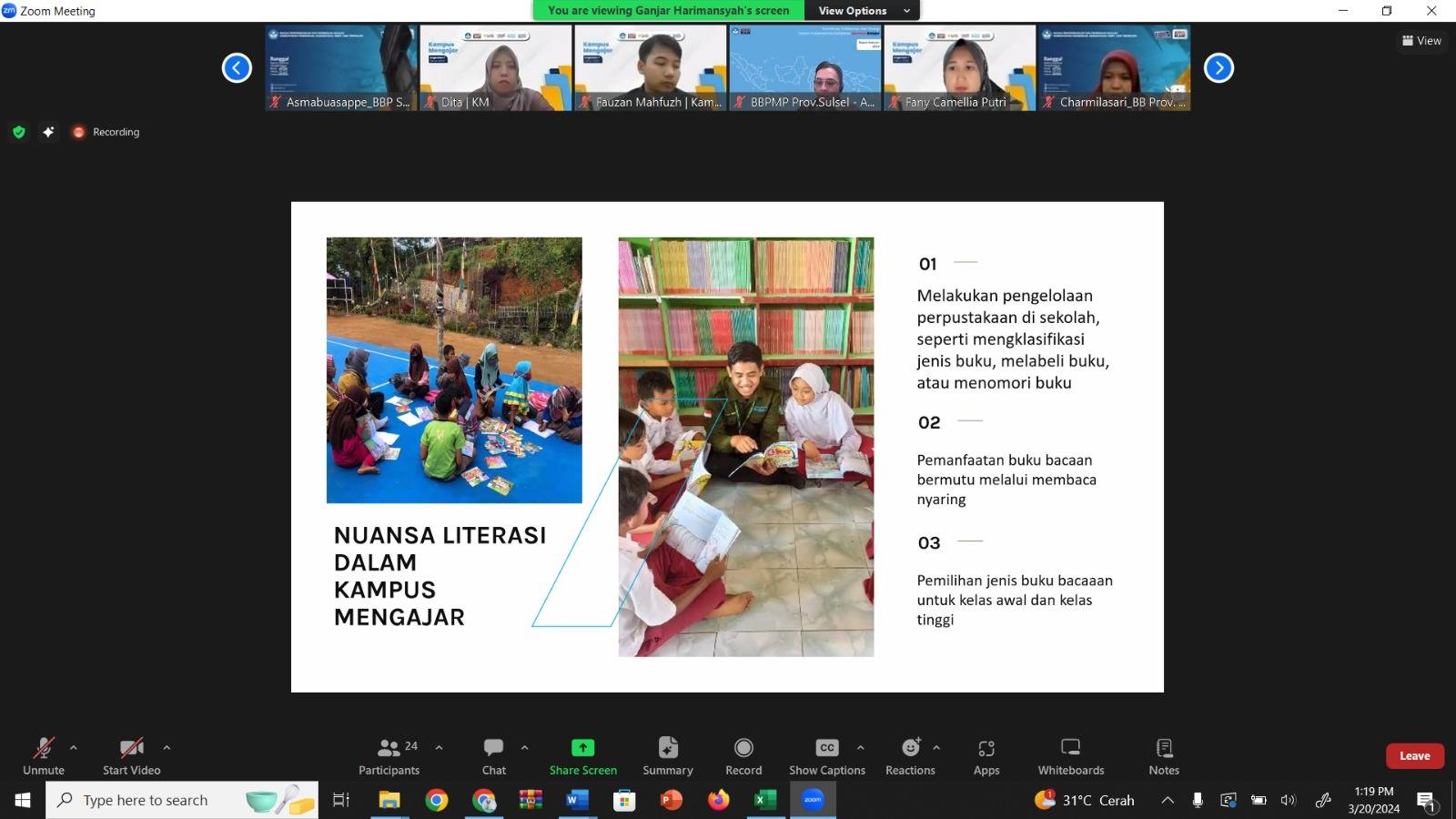Open Excel from the Windows taskbar
1456x819 pixels.
765,801
